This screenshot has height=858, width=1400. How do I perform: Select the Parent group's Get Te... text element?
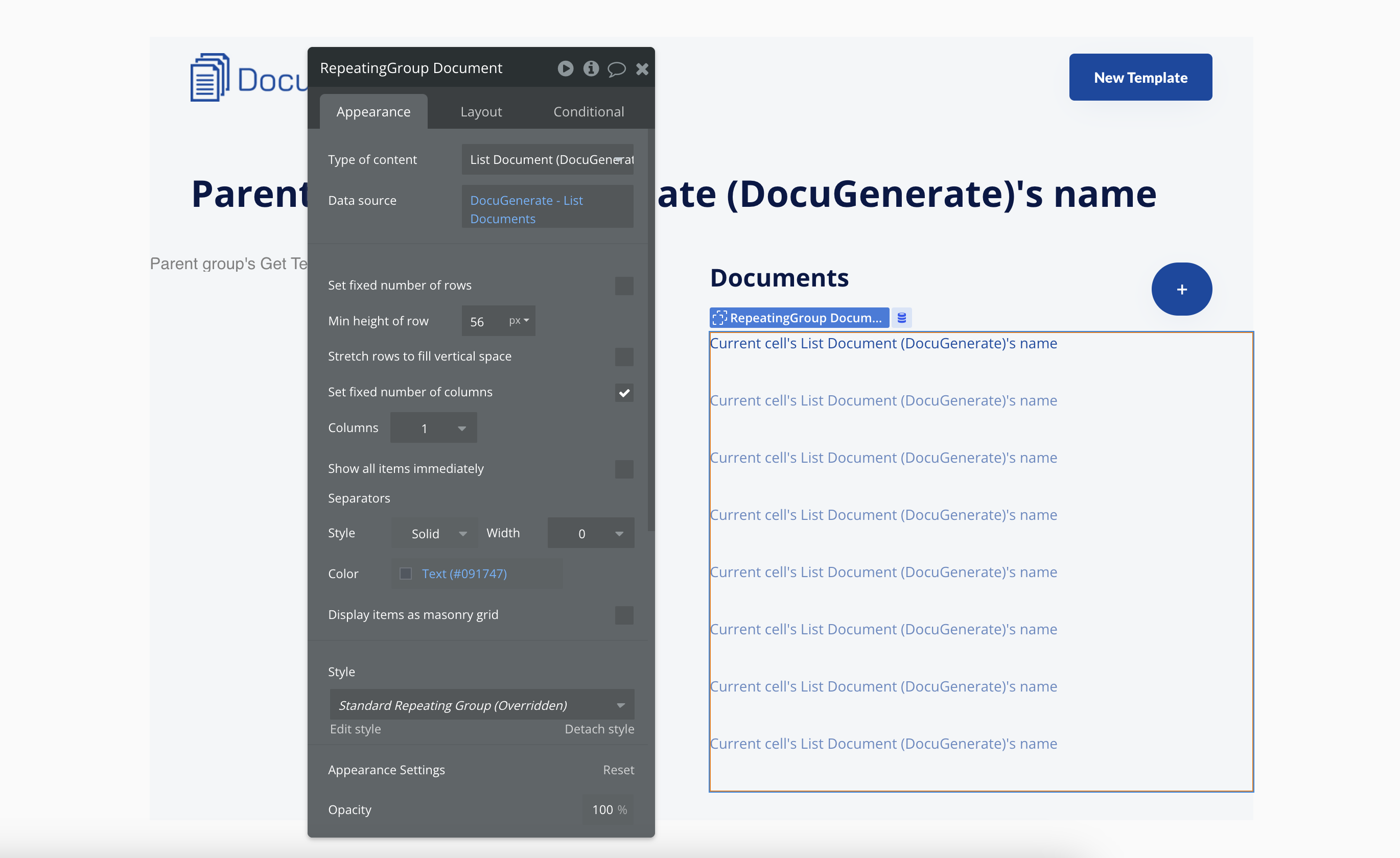point(229,264)
